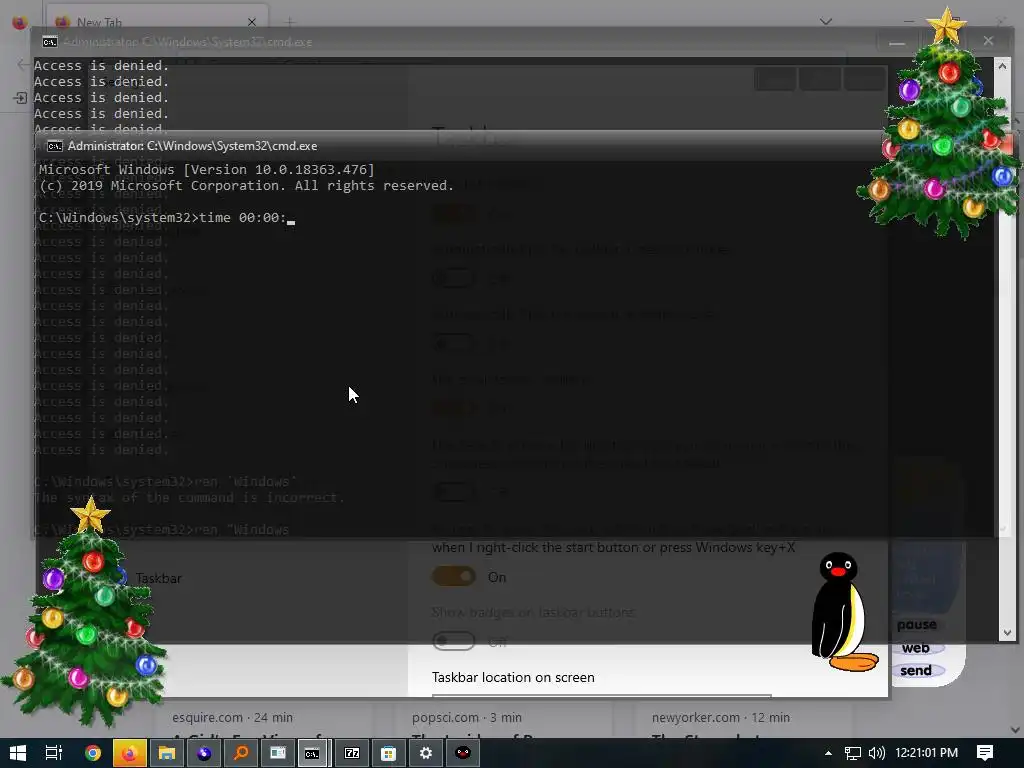Open Task View from the taskbar

54,753
